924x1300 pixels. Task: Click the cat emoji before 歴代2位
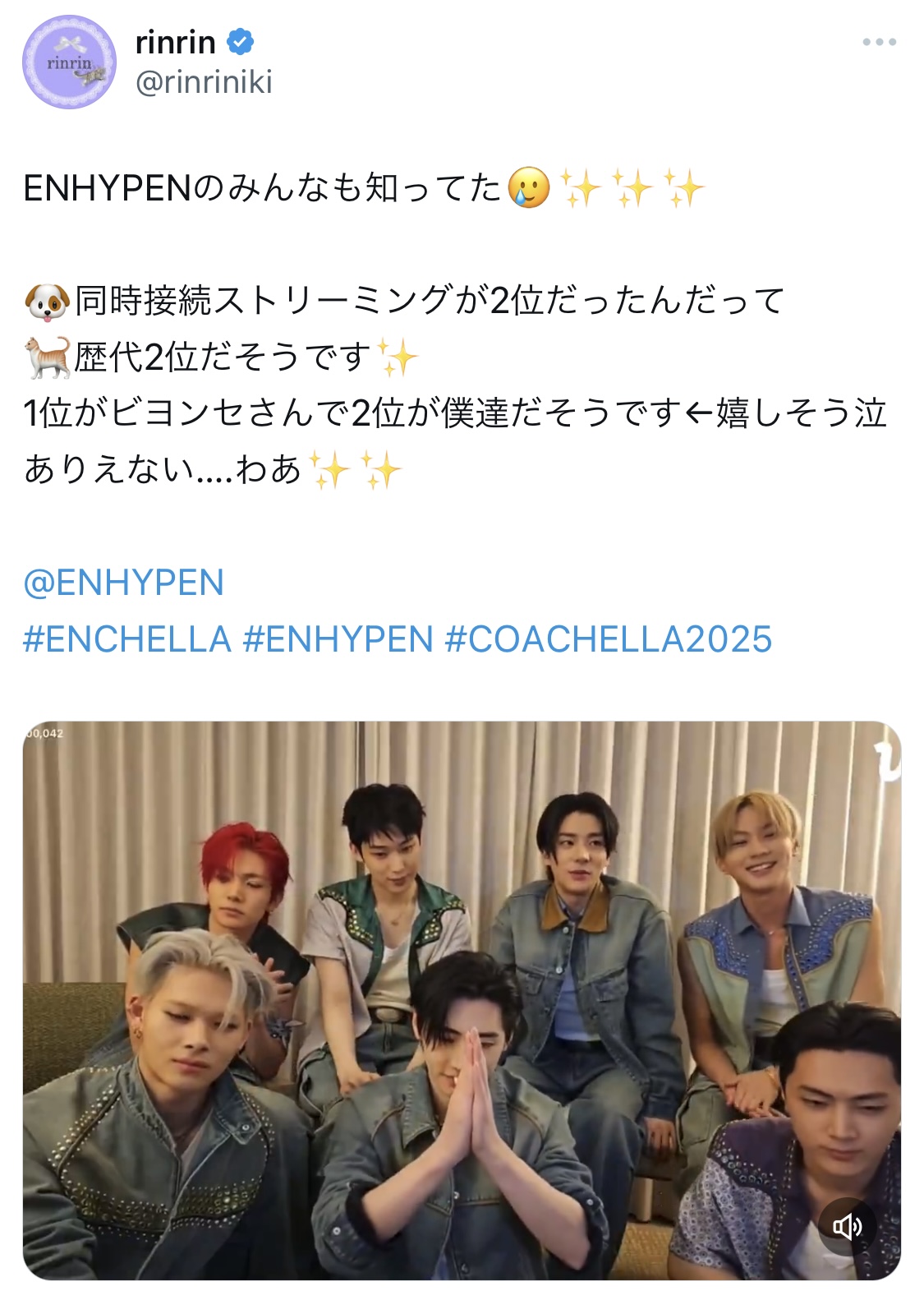pos(48,357)
